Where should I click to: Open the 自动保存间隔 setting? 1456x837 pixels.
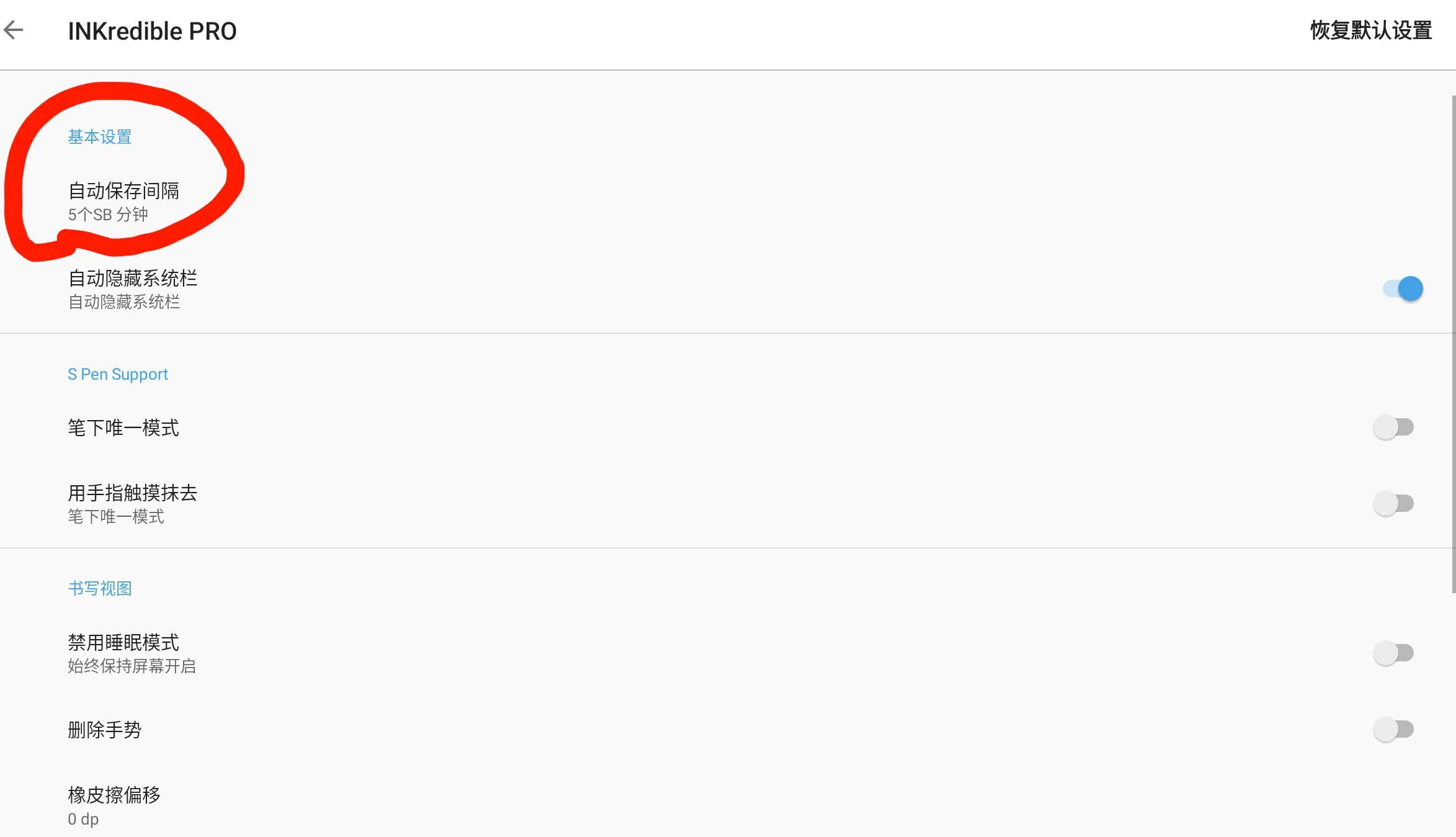123,191
